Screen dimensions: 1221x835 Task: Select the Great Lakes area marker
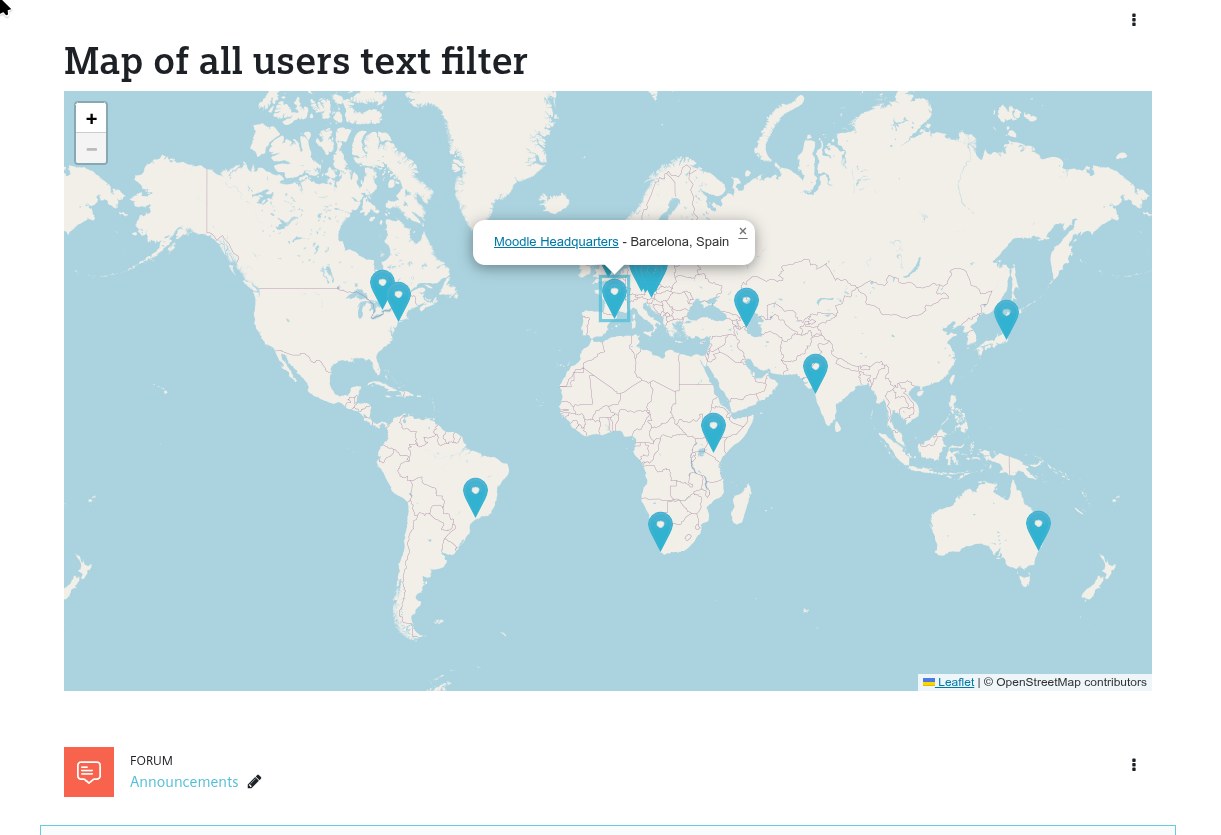click(382, 289)
